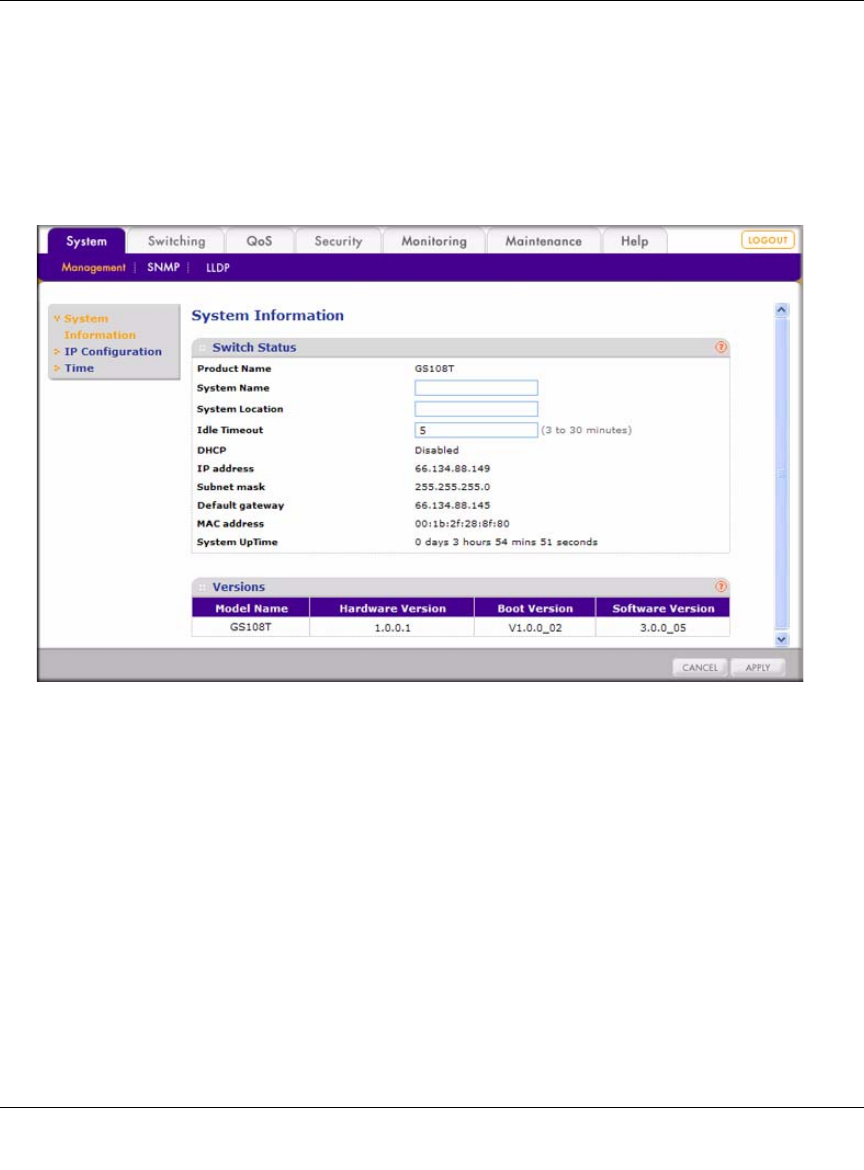Select the Management submenu
864x1170 pixels.
point(93,267)
